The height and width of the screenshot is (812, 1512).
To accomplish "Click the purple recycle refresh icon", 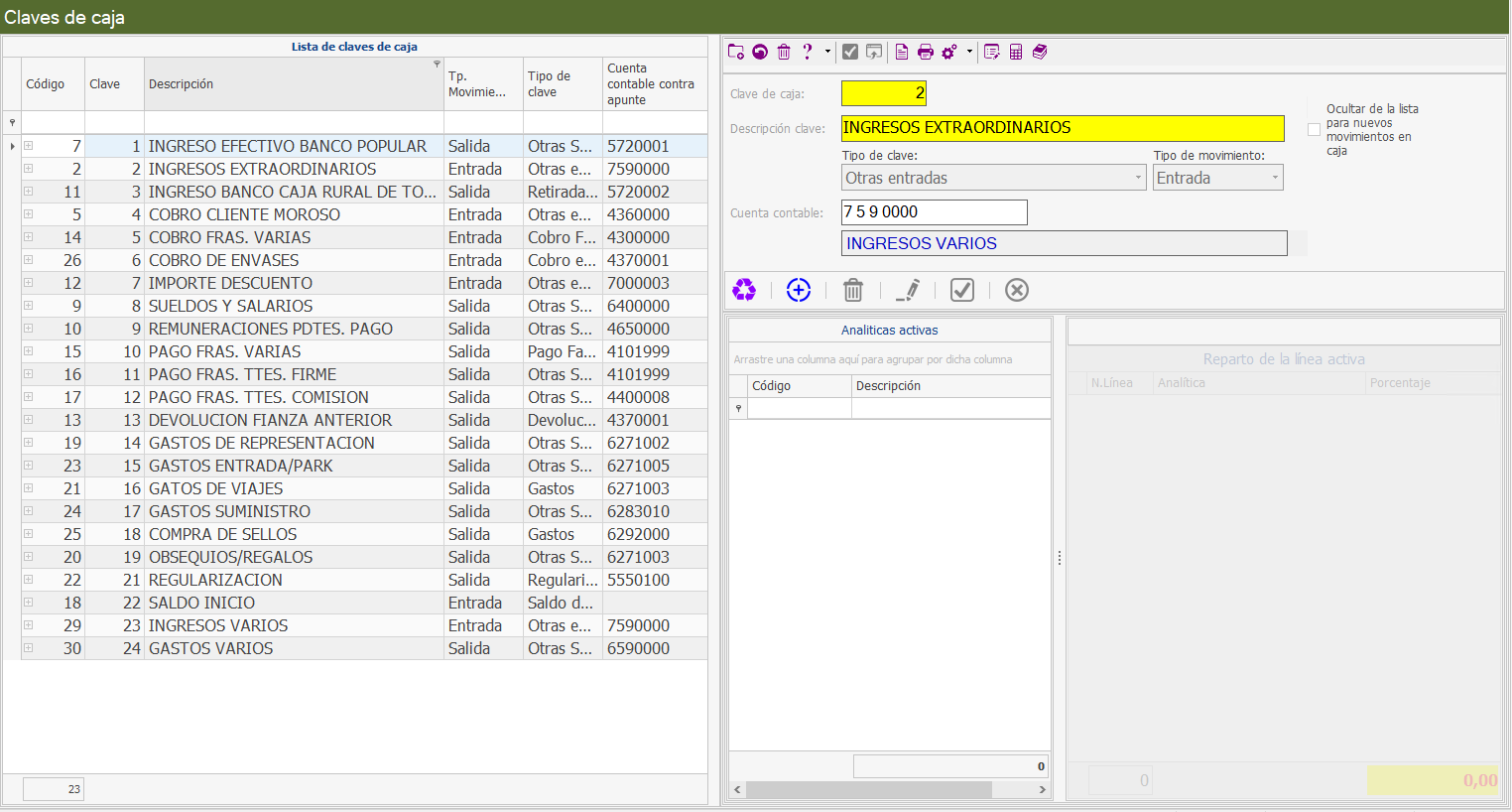I will (744, 290).
